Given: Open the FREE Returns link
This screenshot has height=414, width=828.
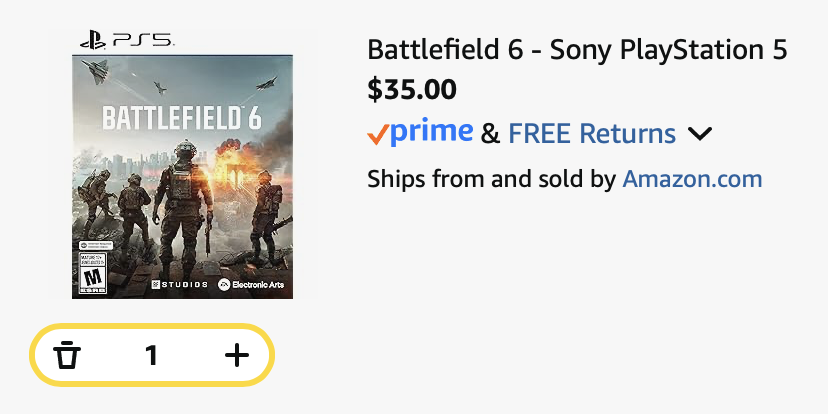Looking at the screenshot, I should coord(592,133).
